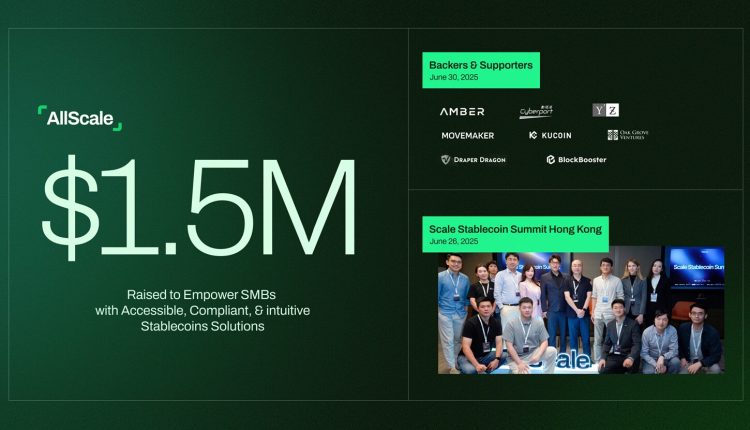This screenshot has height=430, width=750.
Task: Click the Oak Grove Ventures logo
Action: tap(628, 135)
